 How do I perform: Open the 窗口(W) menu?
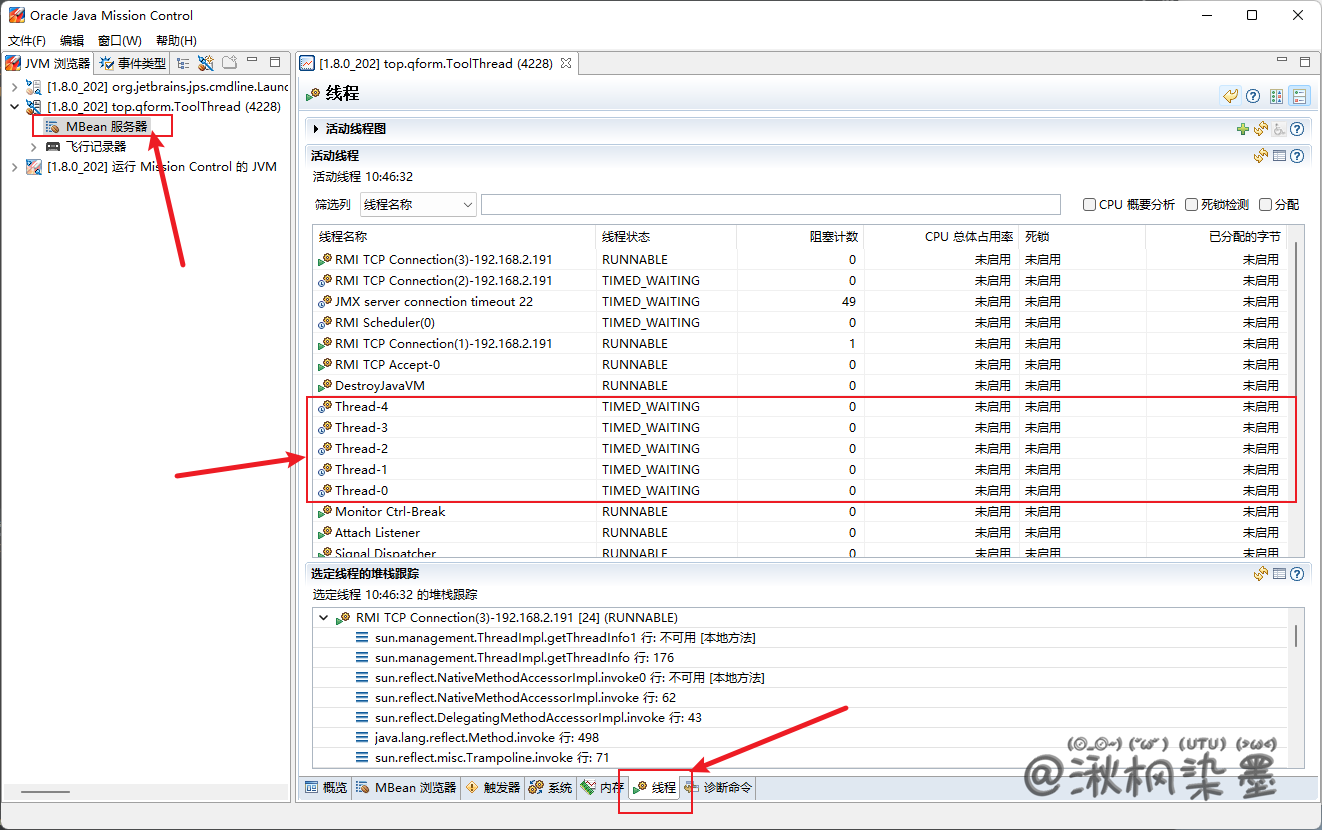119,40
